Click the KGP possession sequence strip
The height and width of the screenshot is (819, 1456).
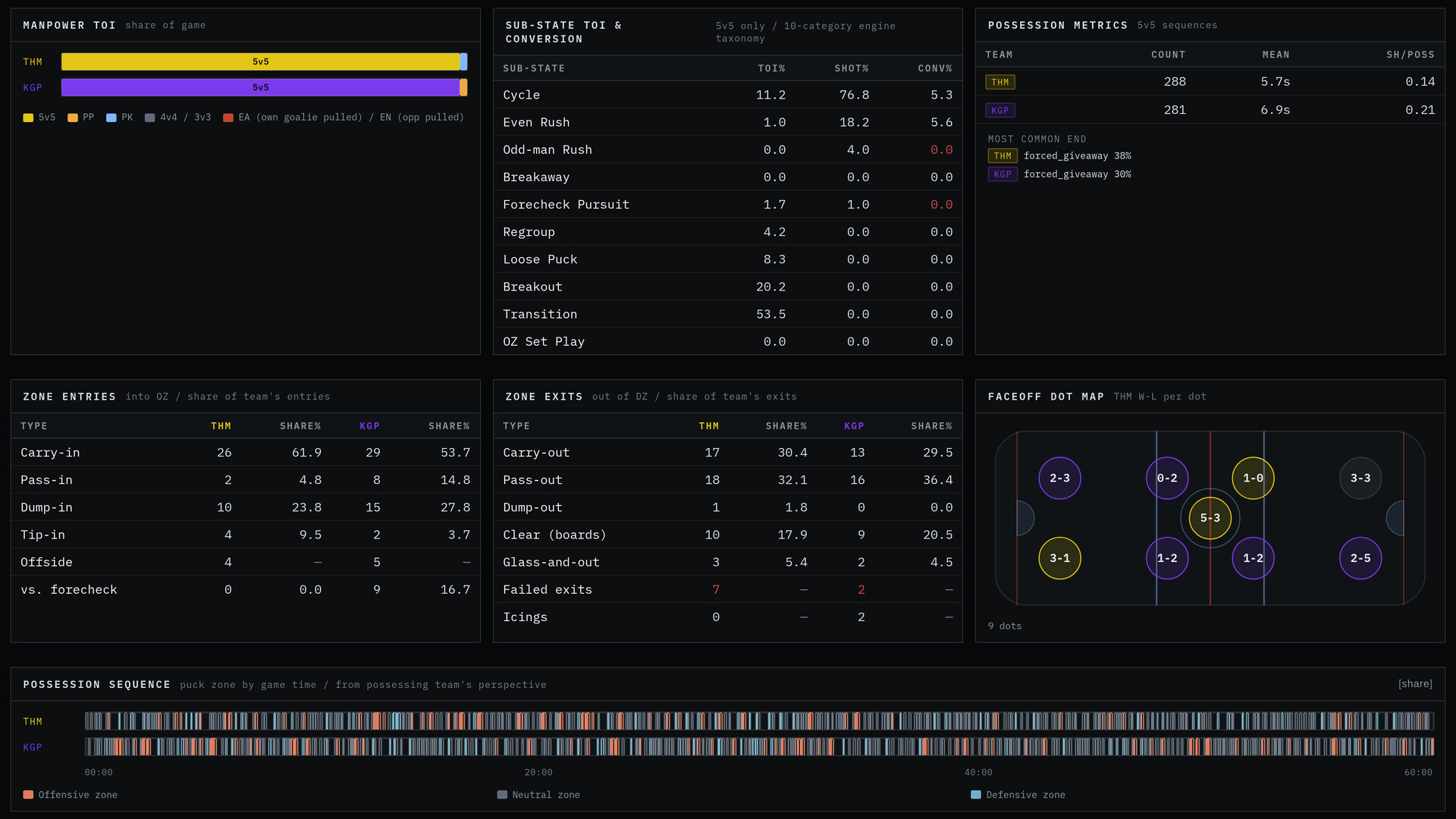(759, 747)
